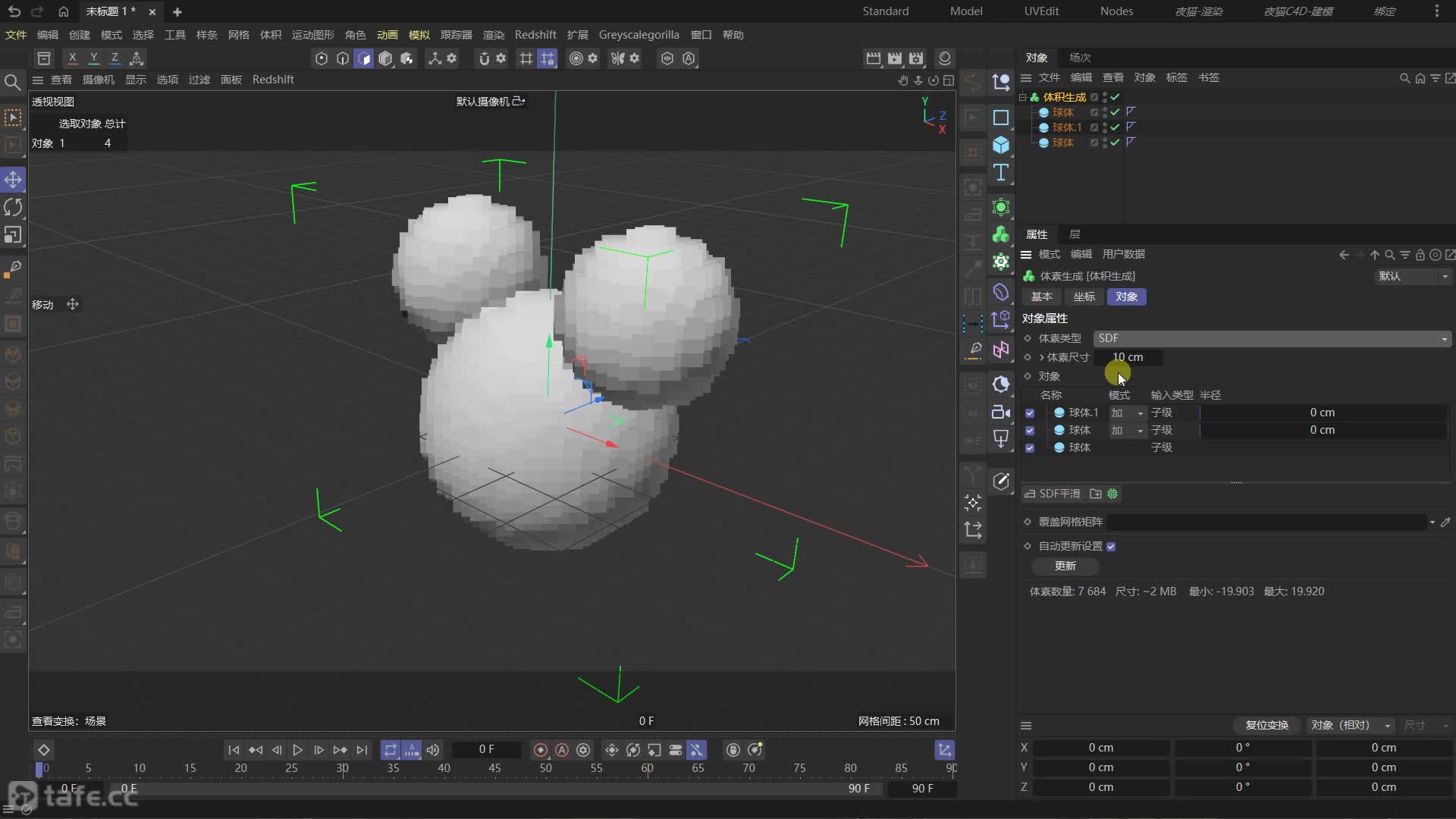Click the folder icon next to SDF平滑
The image size is (1456, 819).
1096,494
